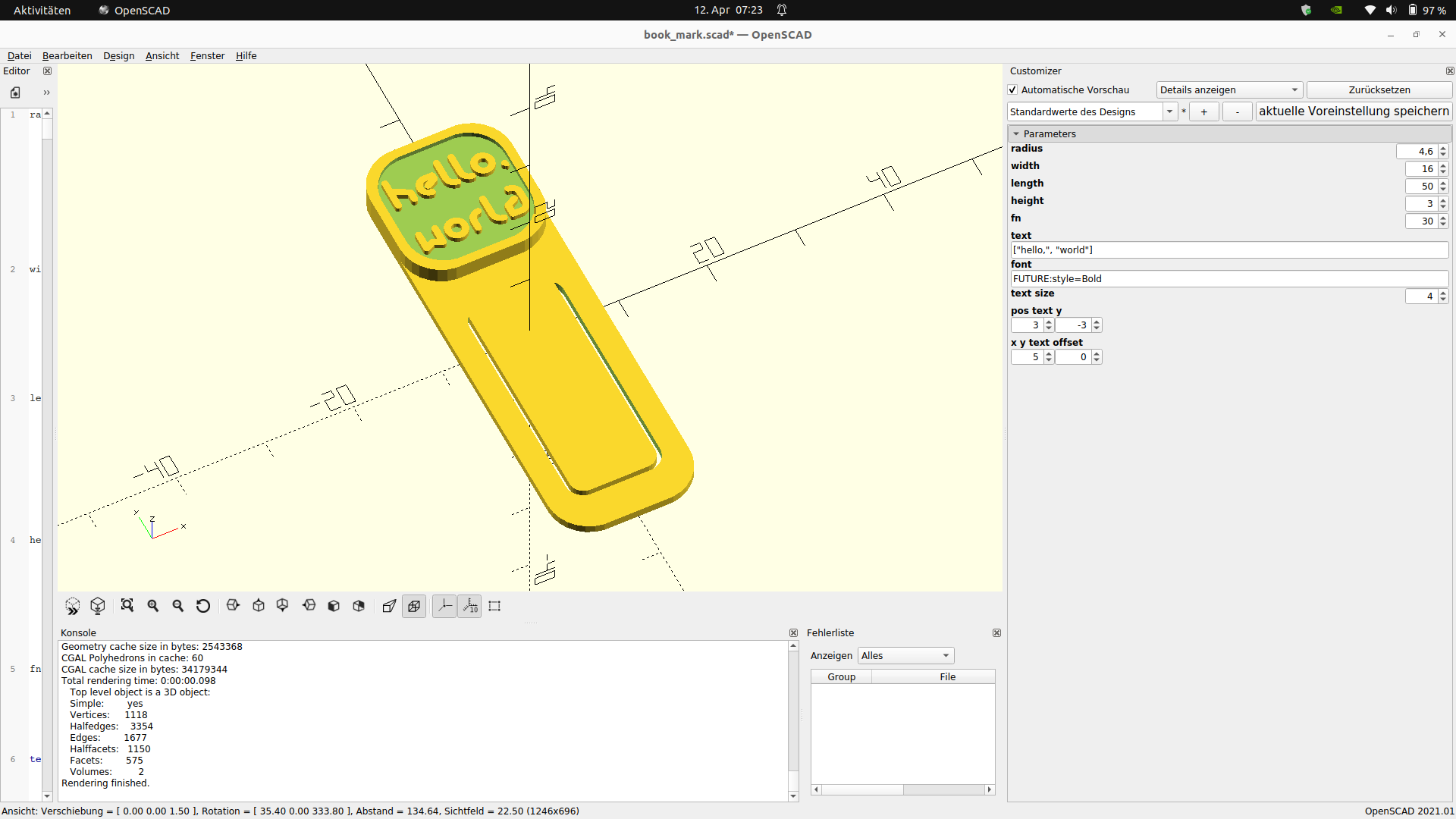Open the Details anzeigen dropdown
Viewport: 1456px width, 819px height.
(1229, 89)
